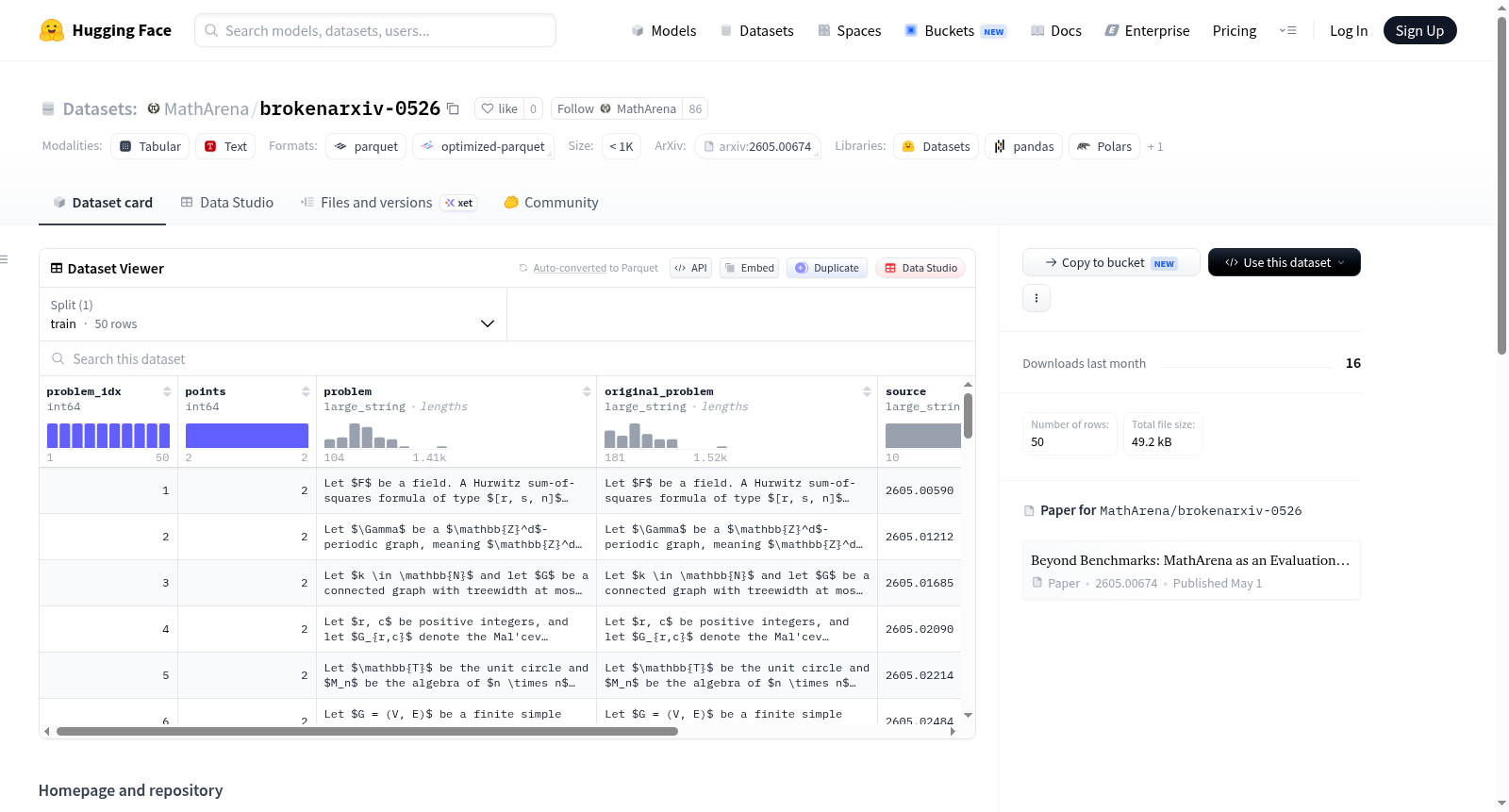Open the MathArena organization link in title
Image resolution: width=1509 pixels, height=812 pixels.
207,108
